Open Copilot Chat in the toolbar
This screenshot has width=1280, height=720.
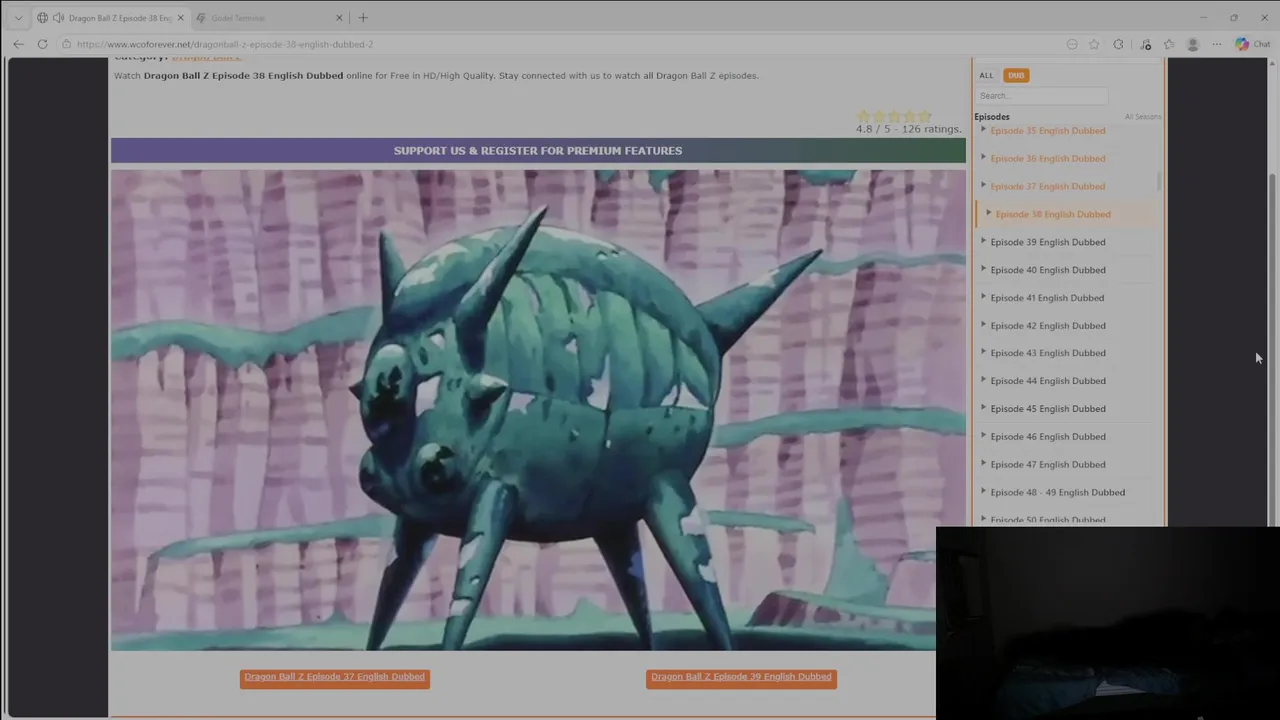1252,44
